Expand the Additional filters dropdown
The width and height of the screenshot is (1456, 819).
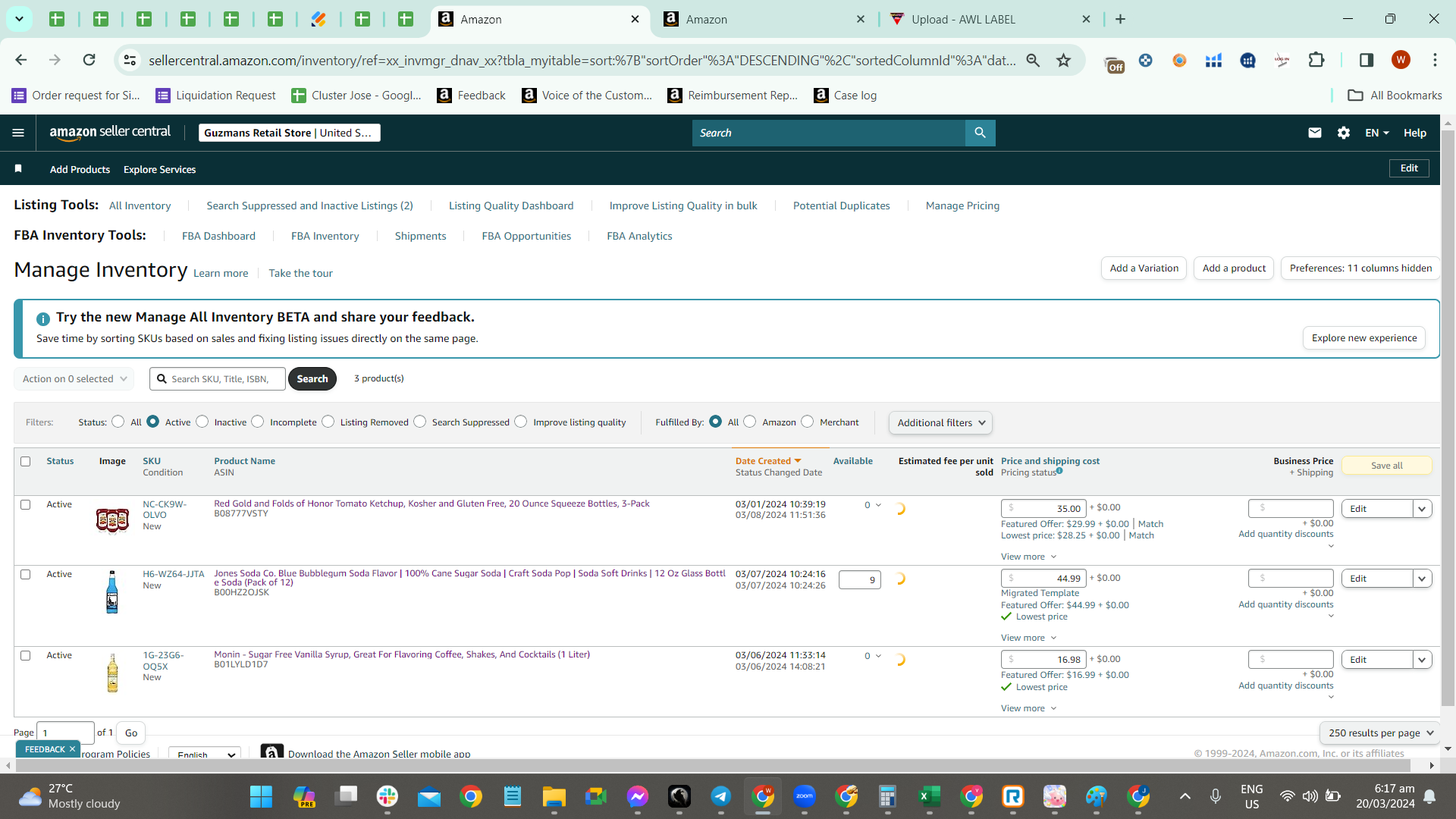click(940, 422)
